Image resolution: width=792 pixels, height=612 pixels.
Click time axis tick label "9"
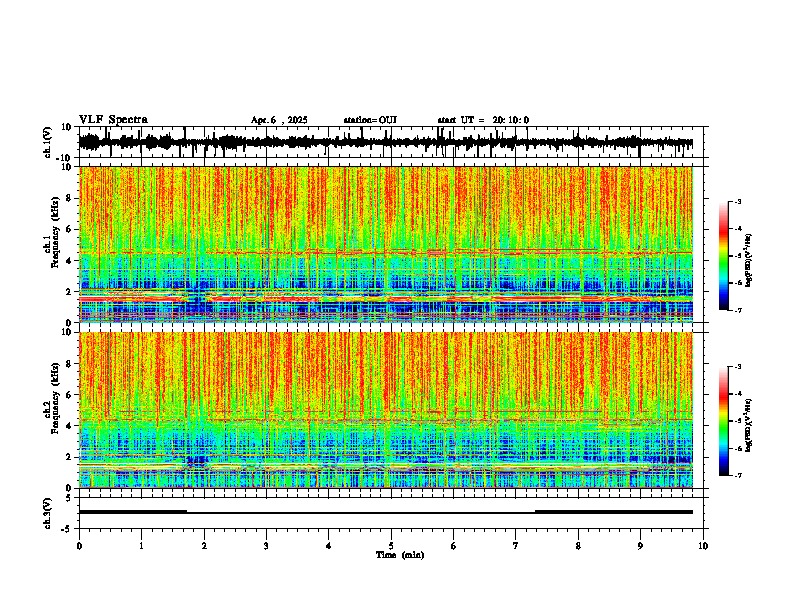640,546
